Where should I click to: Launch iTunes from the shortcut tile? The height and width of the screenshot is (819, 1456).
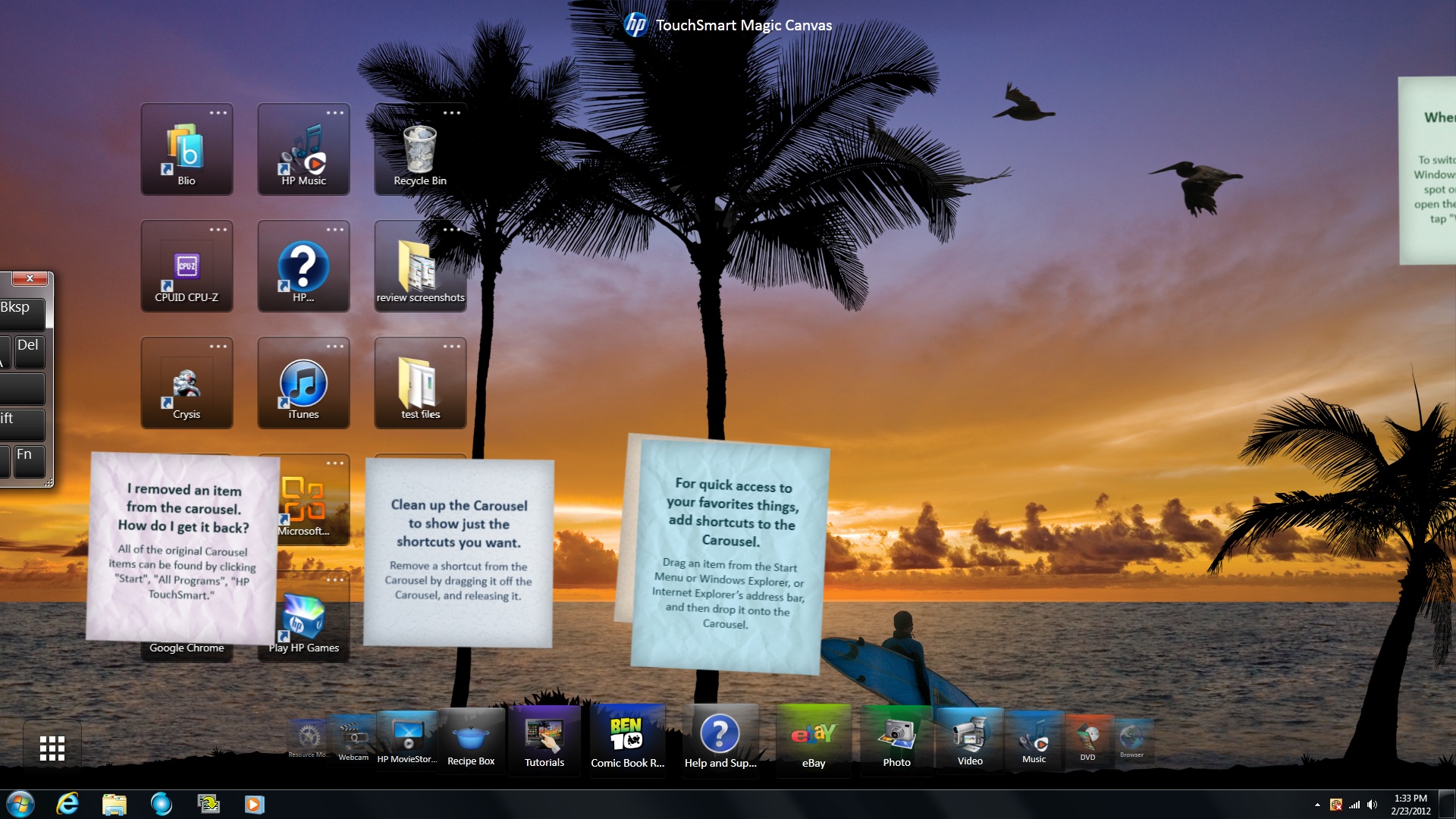click(303, 383)
